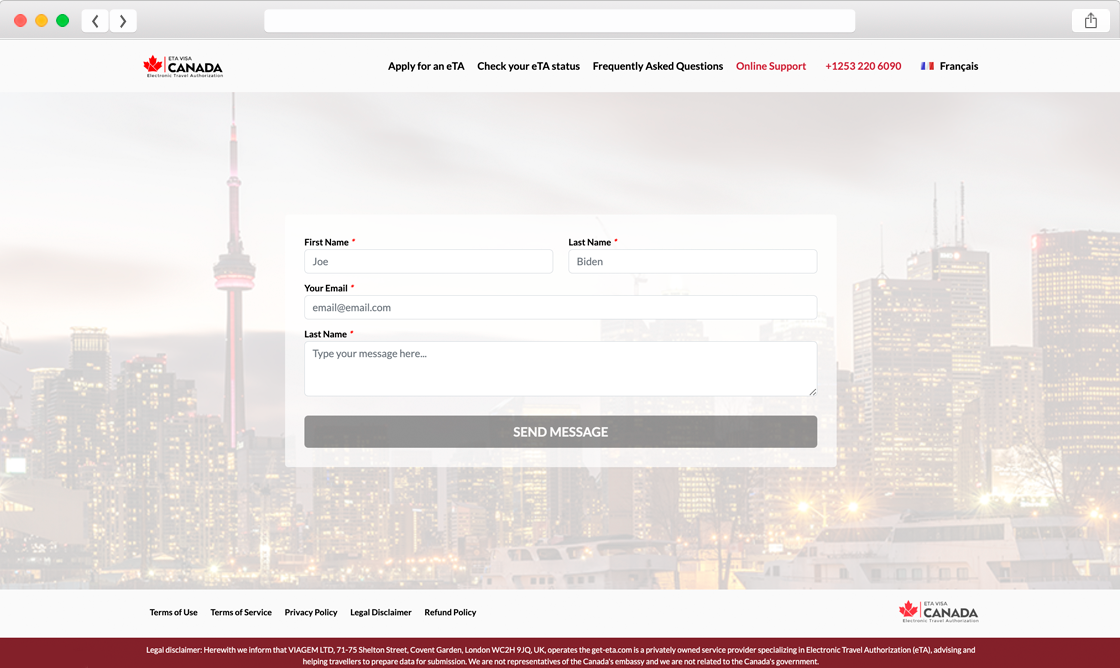Image resolution: width=1120 pixels, height=668 pixels.
Task: View the Privacy Policy footer link
Action: [x=311, y=612]
